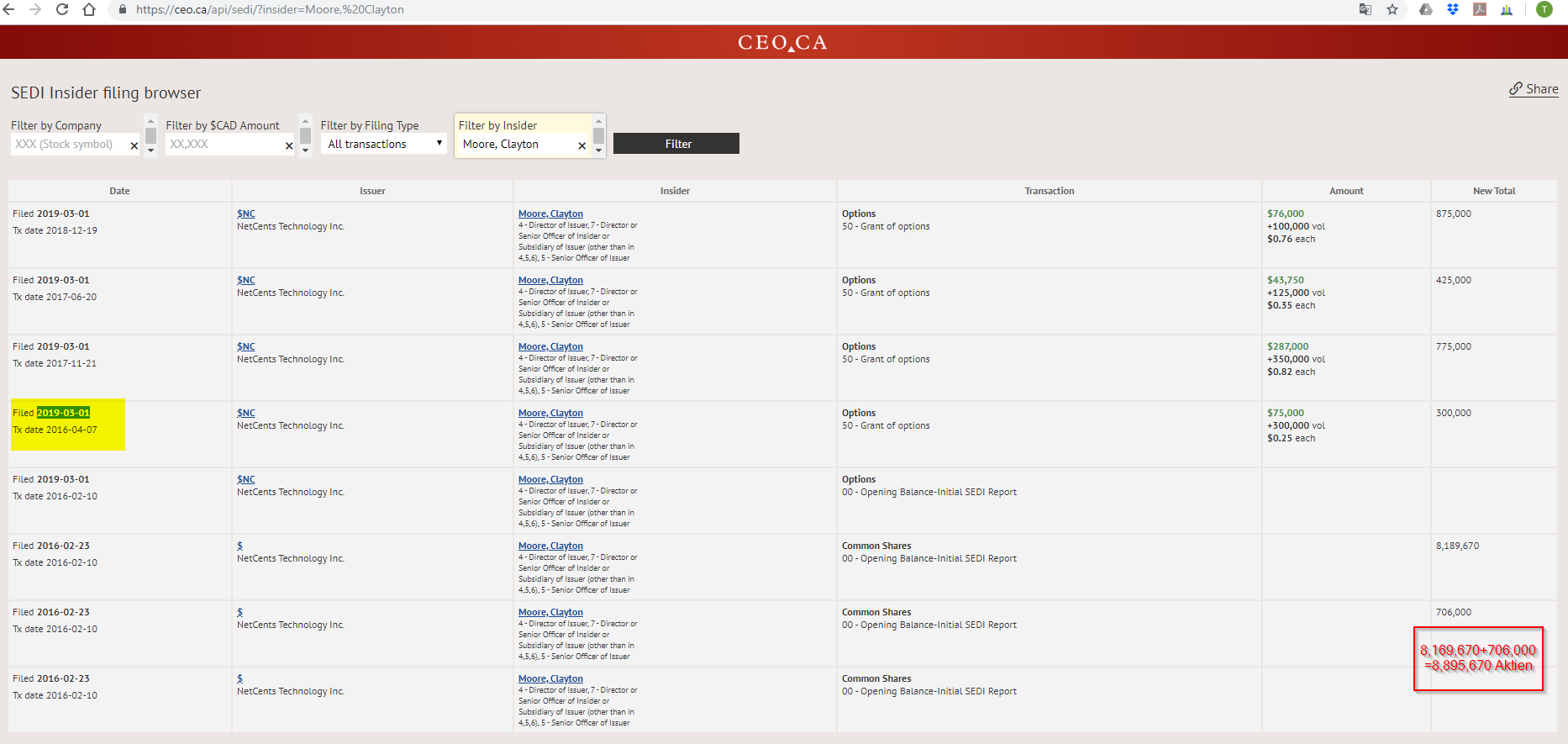The image size is (1568, 744).
Task: Open Moore, Clayton link in the 8,189,670 row
Action: click(x=550, y=546)
